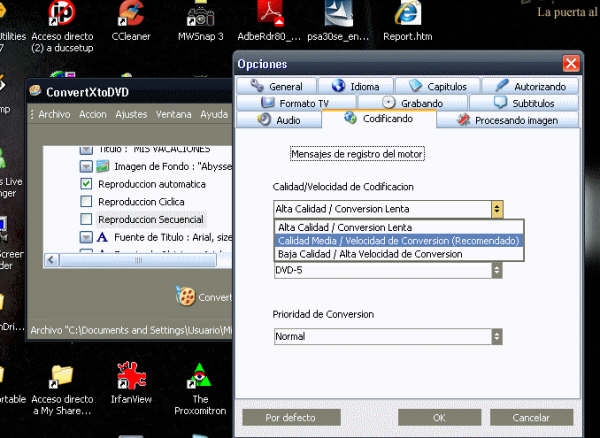Screen dimensions: 600x438
Task: Open the Procesando imagen tab
Action: coord(507,120)
